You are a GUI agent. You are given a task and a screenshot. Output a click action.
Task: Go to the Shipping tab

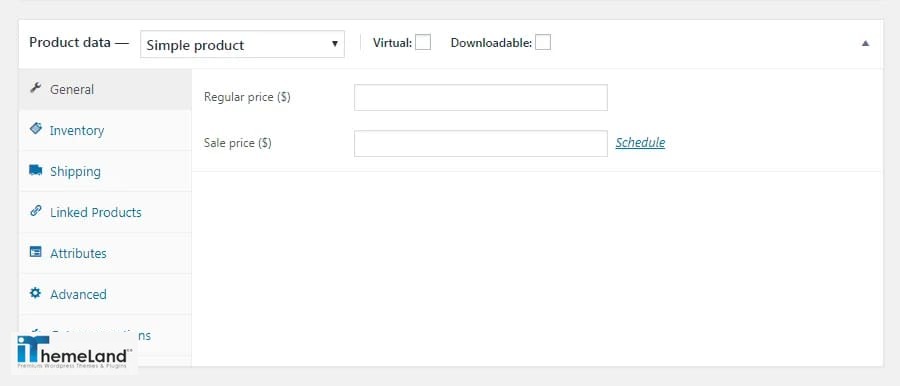coord(105,171)
